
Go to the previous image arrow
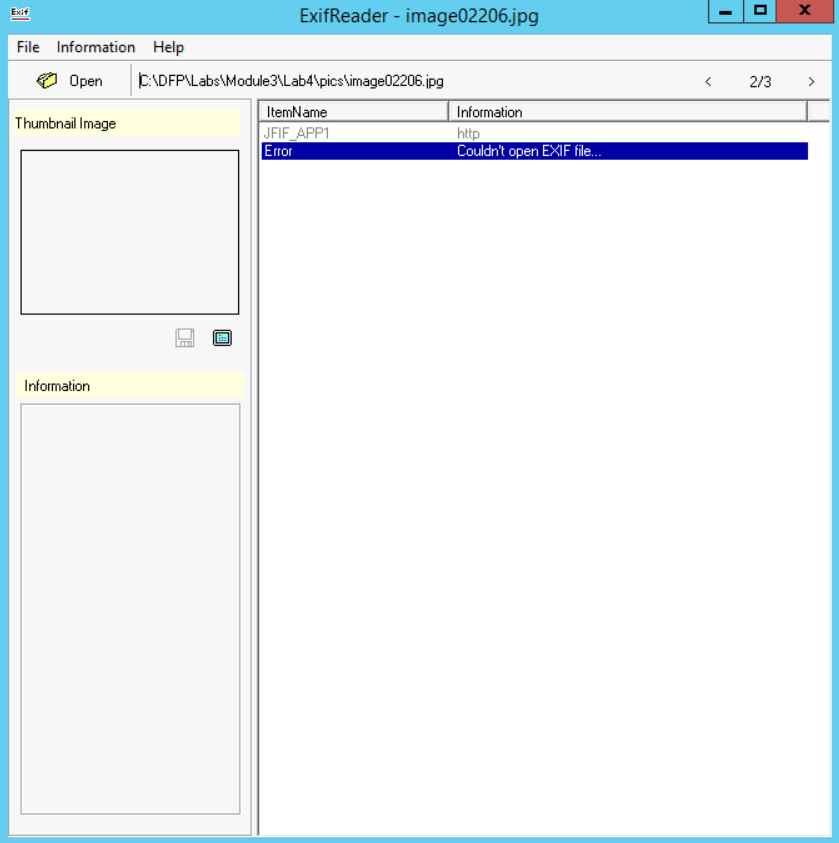coord(708,82)
